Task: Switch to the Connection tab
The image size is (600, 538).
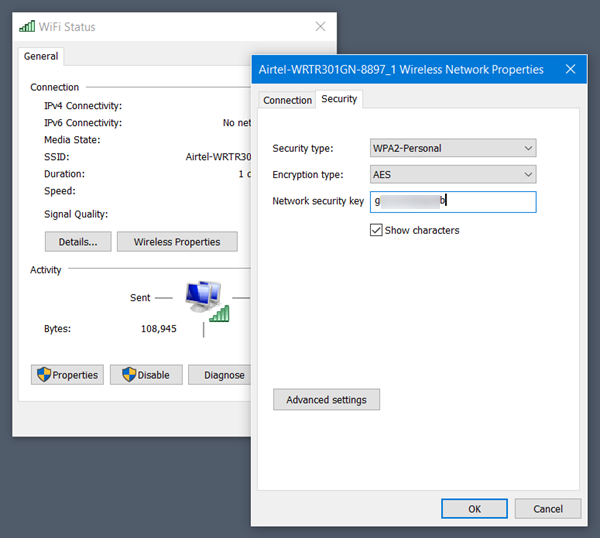Action: [287, 100]
